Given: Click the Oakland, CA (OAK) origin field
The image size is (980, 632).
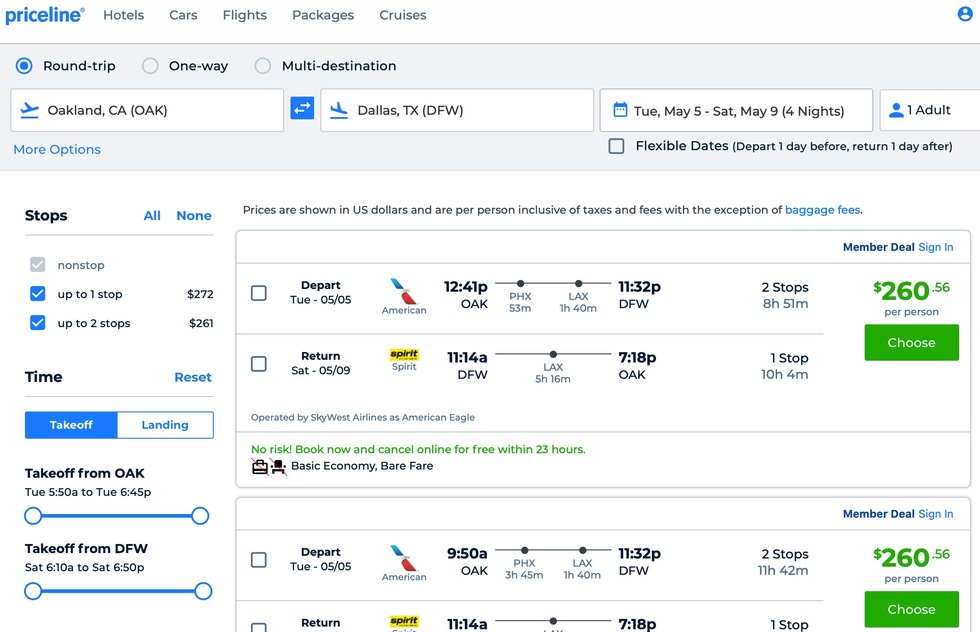Looking at the screenshot, I should tap(147, 110).
